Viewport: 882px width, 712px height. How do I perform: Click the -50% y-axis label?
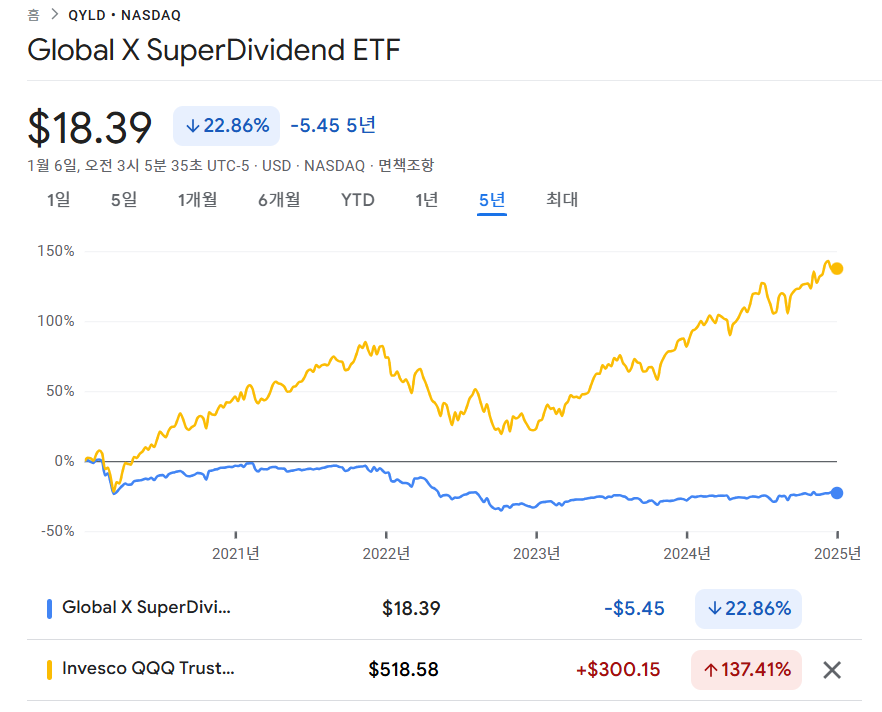(57, 531)
